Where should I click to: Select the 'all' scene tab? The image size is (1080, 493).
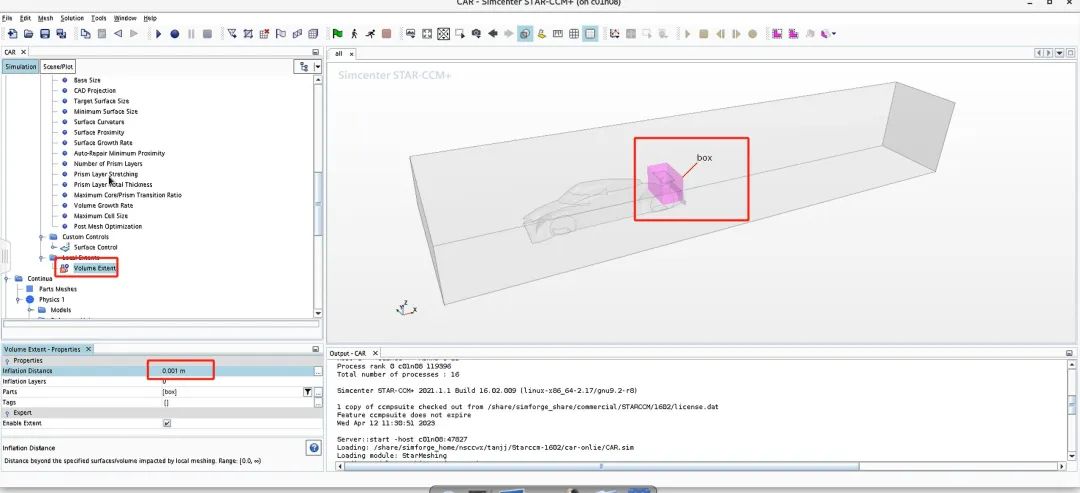tap(338, 54)
